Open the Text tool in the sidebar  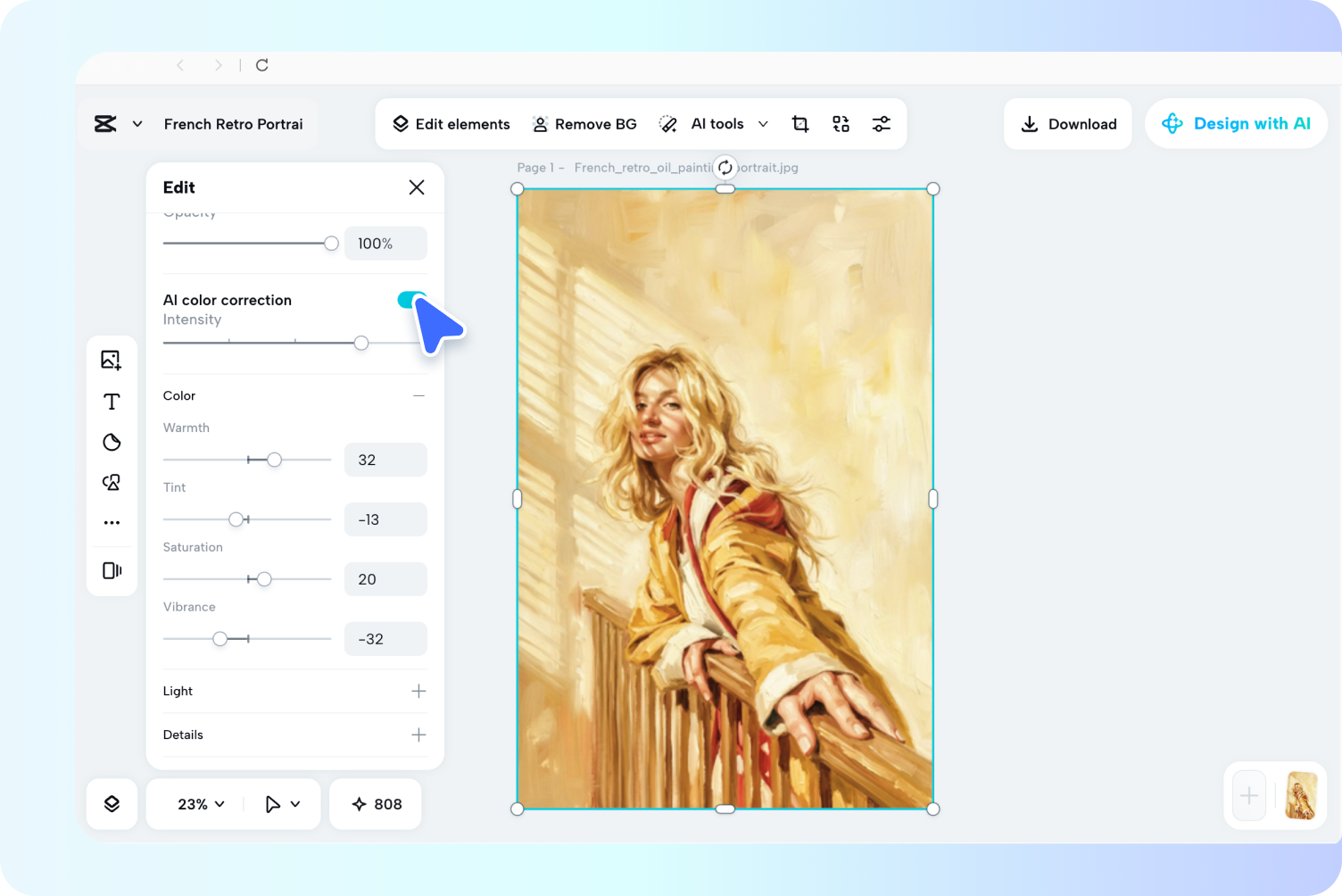(x=112, y=401)
